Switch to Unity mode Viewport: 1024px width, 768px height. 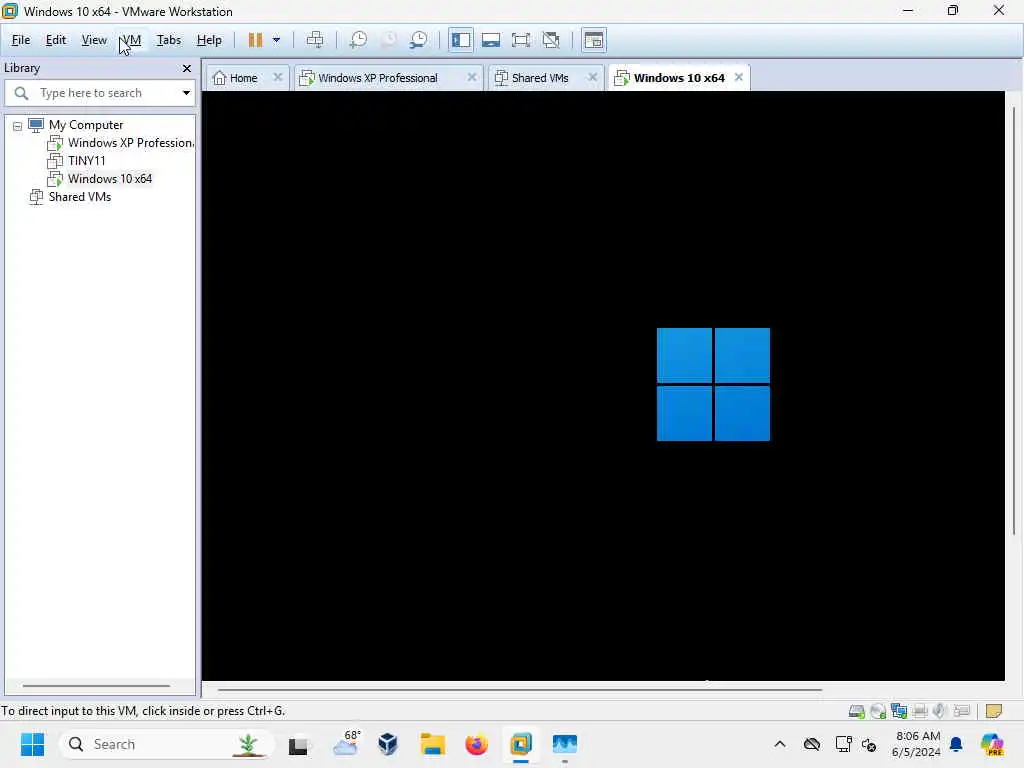click(x=551, y=40)
